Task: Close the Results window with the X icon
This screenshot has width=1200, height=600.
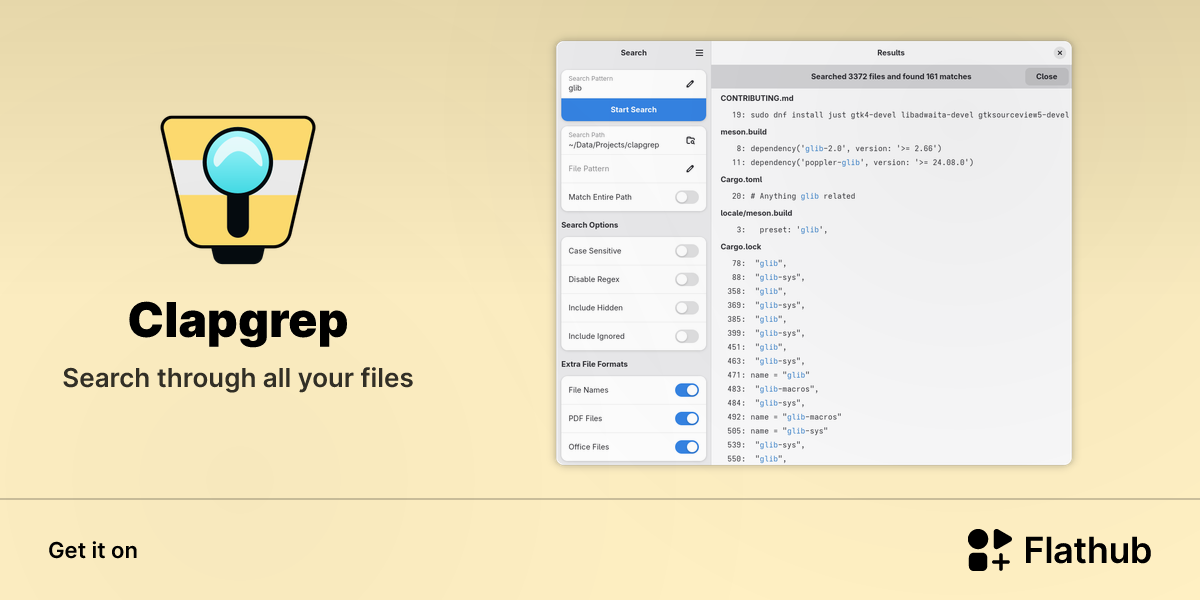Action: (1060, 53)
